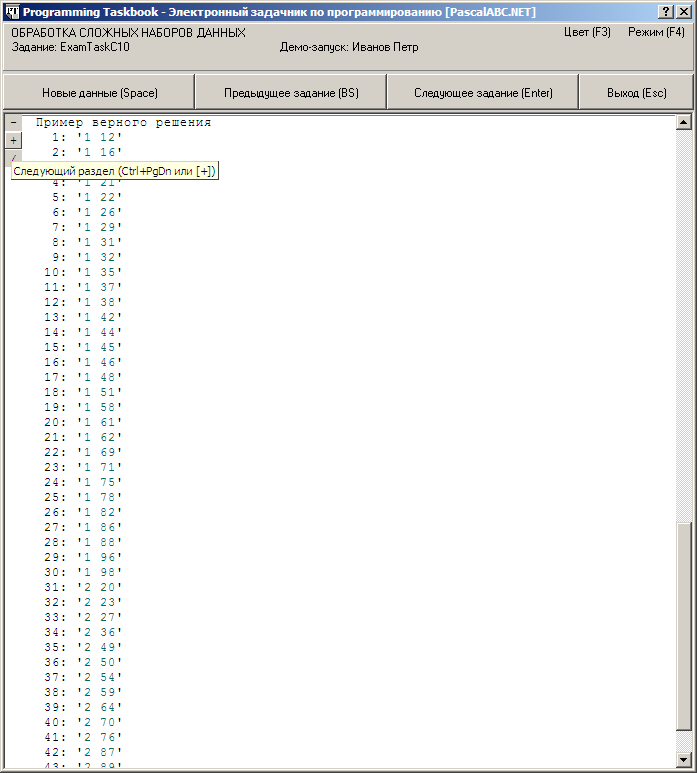Image resolution: width=697 pixels, height=773 pixels.
Task: Select line 12: '1 38'
Action: tap(83, 302)
